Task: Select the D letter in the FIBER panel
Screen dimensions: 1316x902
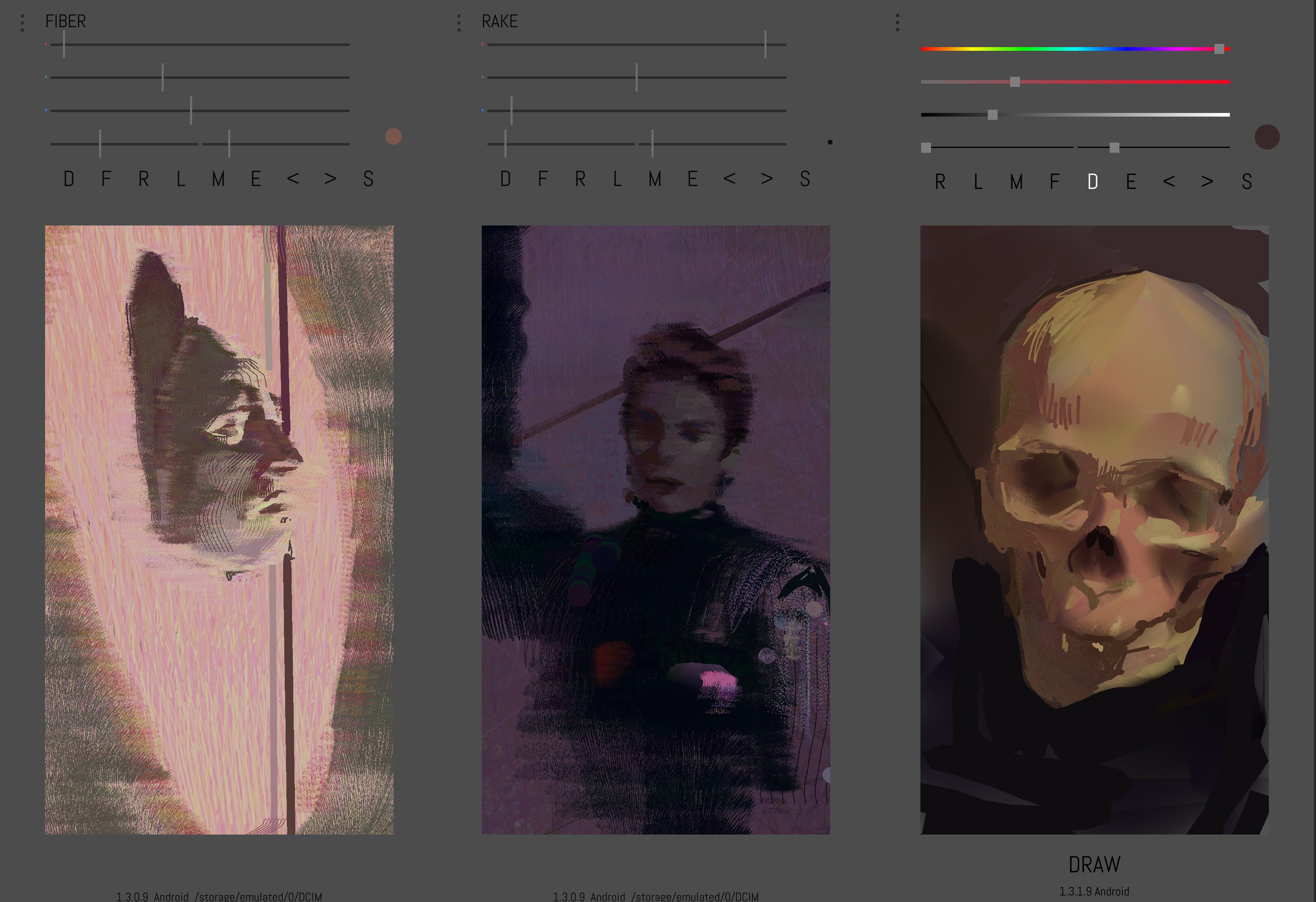Action: (69, 179)
